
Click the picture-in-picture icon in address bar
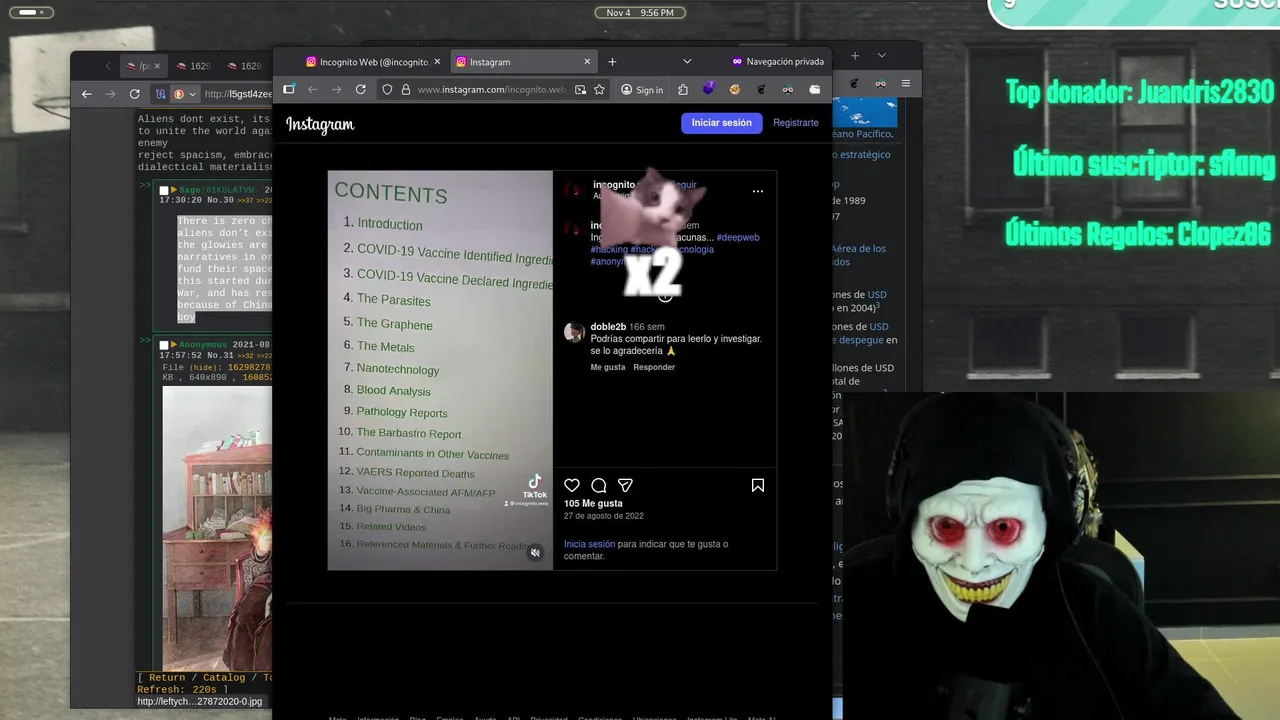pyautogui.click(x=580, y=89)
